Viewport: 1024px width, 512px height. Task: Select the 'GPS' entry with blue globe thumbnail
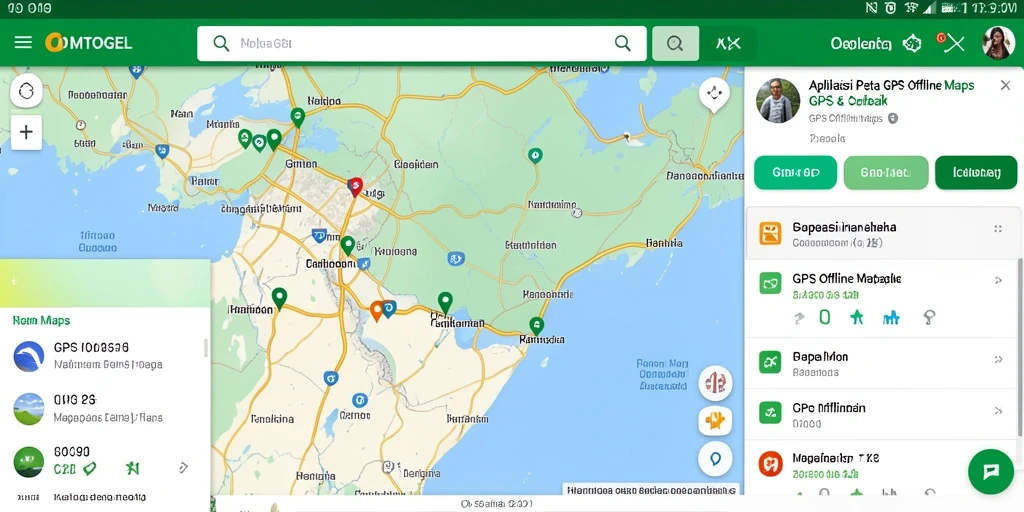(104, 356)
